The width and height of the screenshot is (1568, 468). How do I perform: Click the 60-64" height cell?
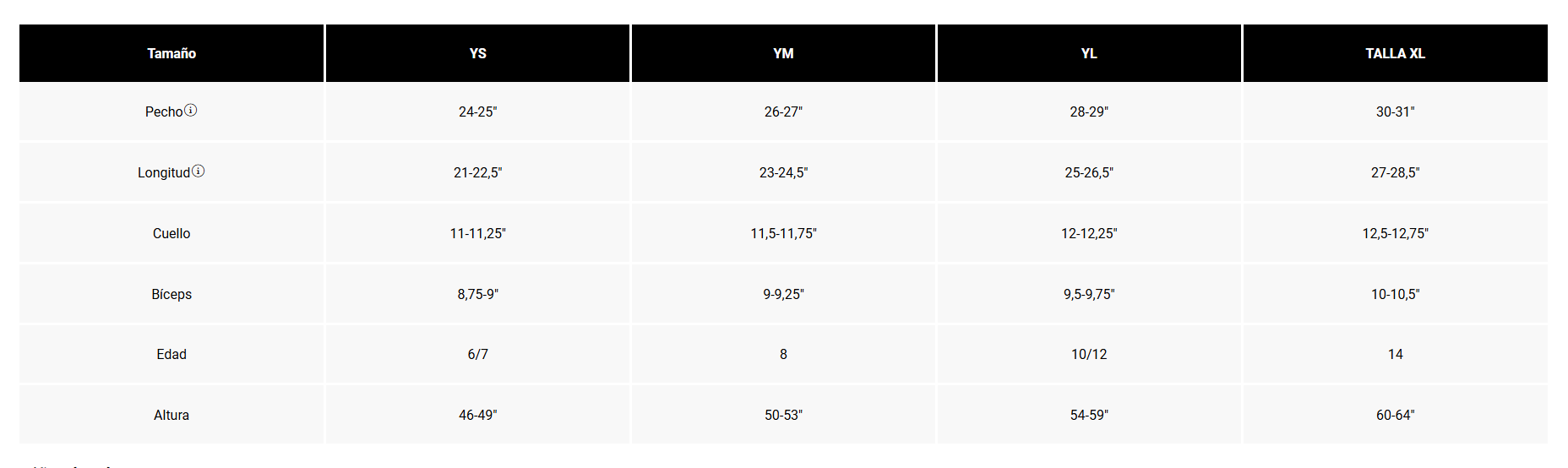[1395, 415]
